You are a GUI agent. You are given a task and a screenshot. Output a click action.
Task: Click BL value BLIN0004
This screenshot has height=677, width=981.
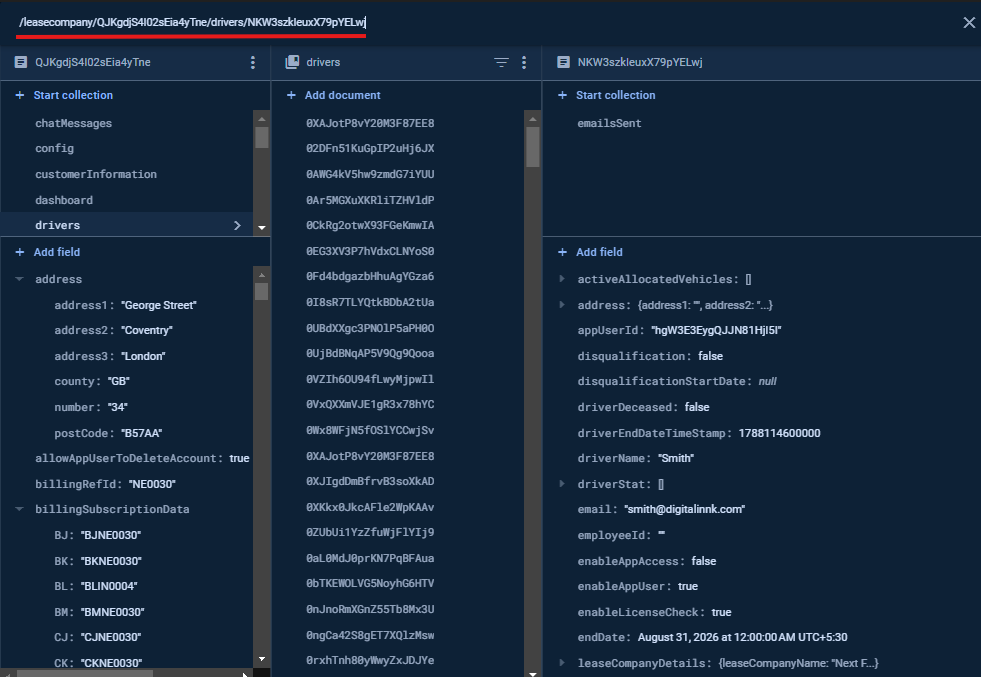tap(109, 586)
